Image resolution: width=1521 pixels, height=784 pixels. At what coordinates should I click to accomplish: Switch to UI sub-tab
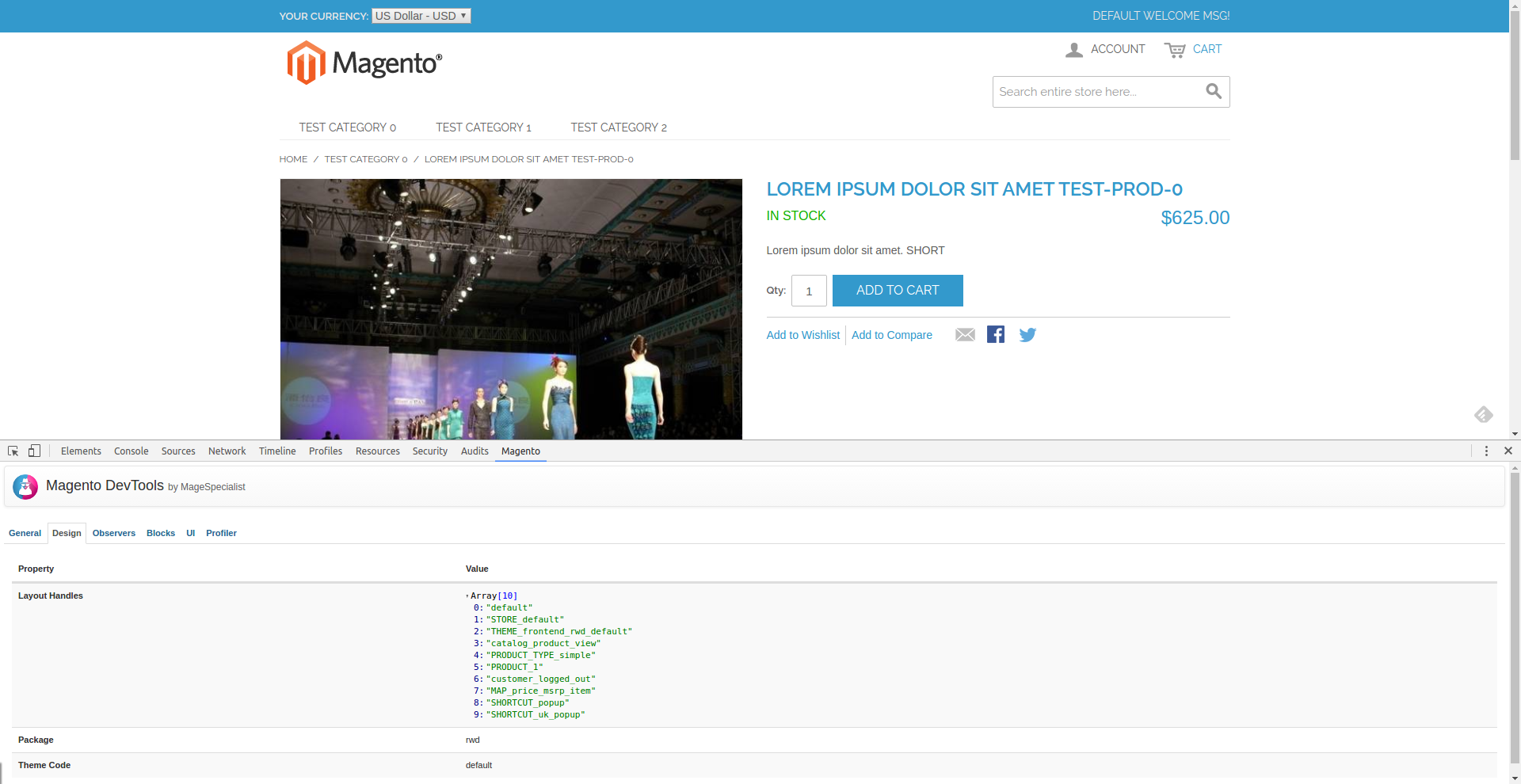click(x=191, y=533)
